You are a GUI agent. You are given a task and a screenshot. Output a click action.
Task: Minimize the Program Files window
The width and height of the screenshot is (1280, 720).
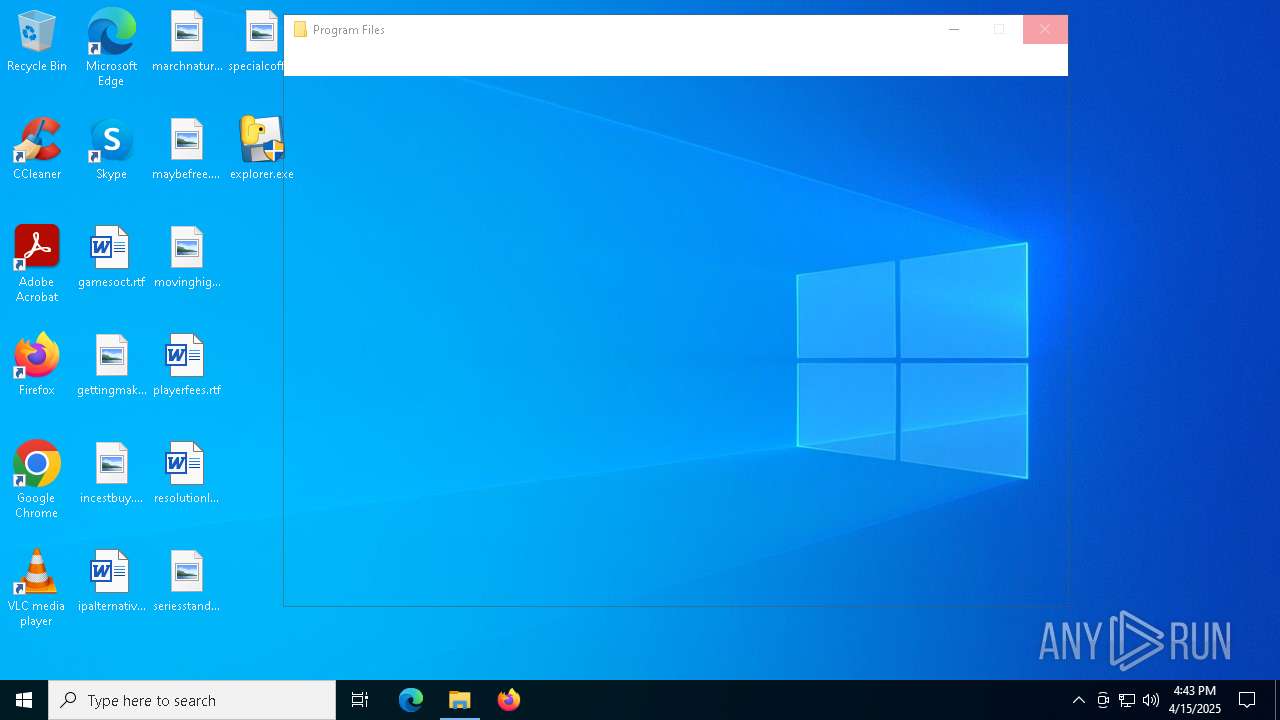click(x=954, y=30)
